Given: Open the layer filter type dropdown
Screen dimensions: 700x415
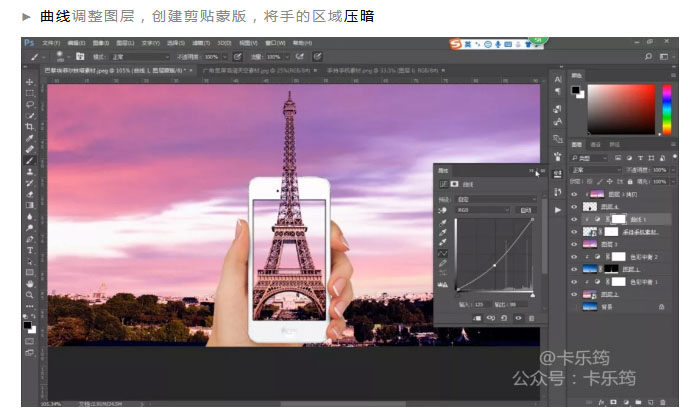Looking at the screenshot, I should click(x=589, y=158).
